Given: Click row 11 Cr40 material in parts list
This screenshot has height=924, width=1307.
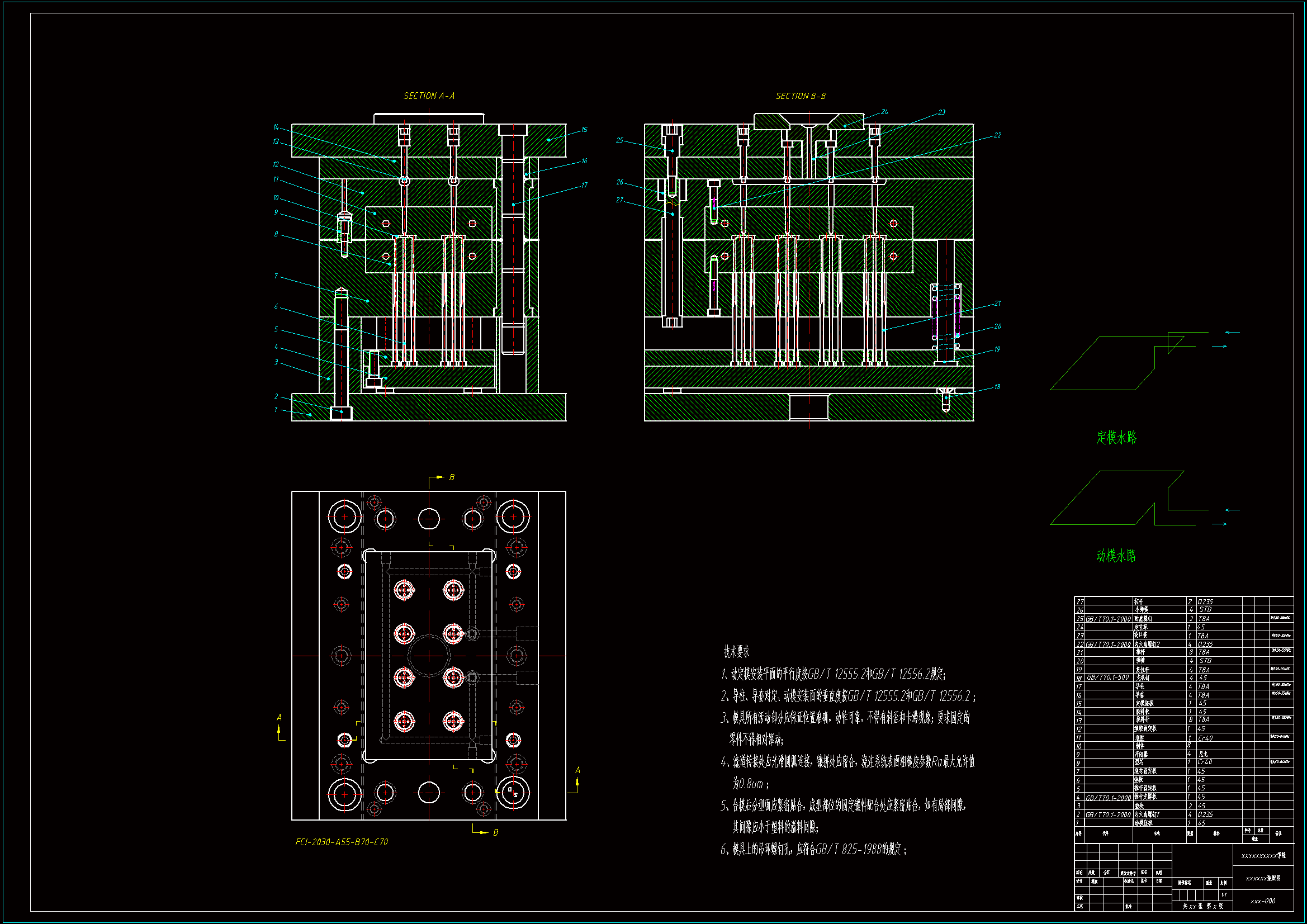Looking at the screenshot, I should click(x=1205, y=738).
